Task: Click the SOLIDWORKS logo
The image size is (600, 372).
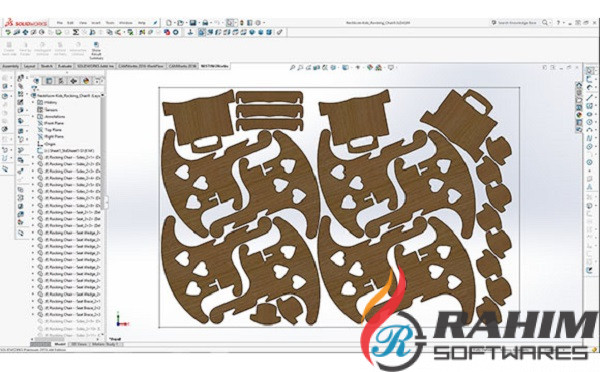Action: point(26,23)
